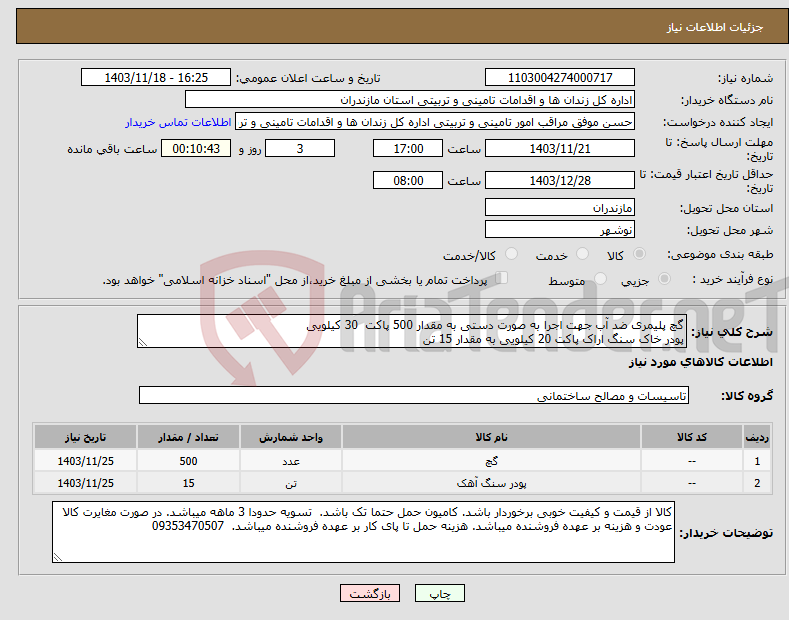Click the quantity cell 15

(188, 483)
